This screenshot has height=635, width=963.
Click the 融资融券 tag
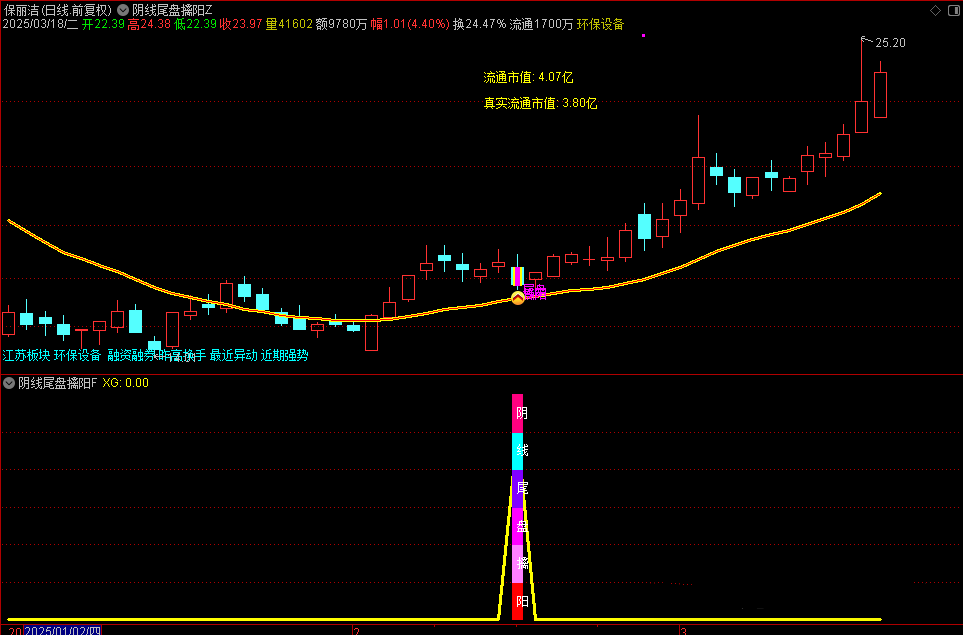click(132, 355)
